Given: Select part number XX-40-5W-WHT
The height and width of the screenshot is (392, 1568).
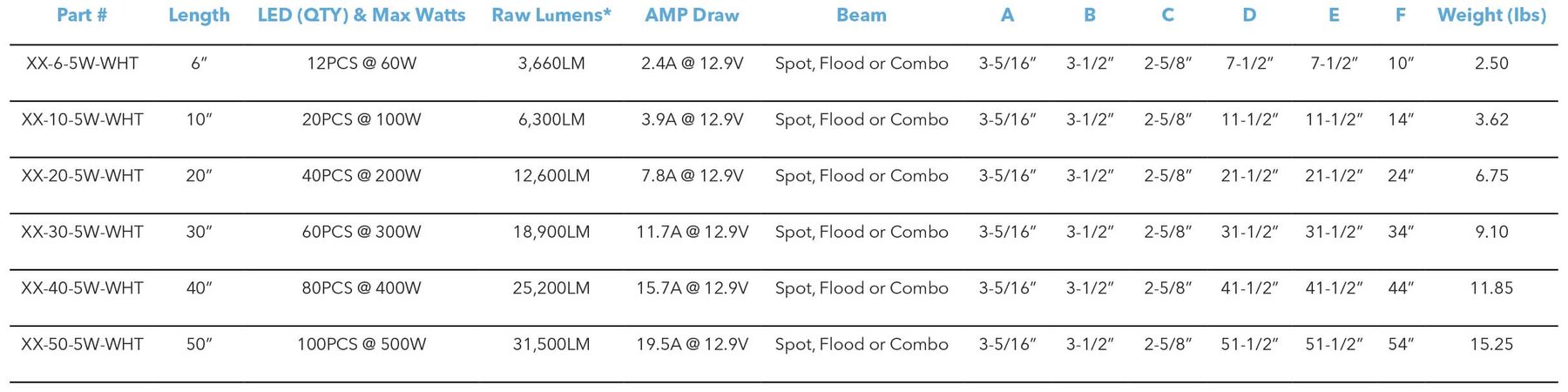Looking at the screenshot, I should pyautogui.click(x=82, y=288).
